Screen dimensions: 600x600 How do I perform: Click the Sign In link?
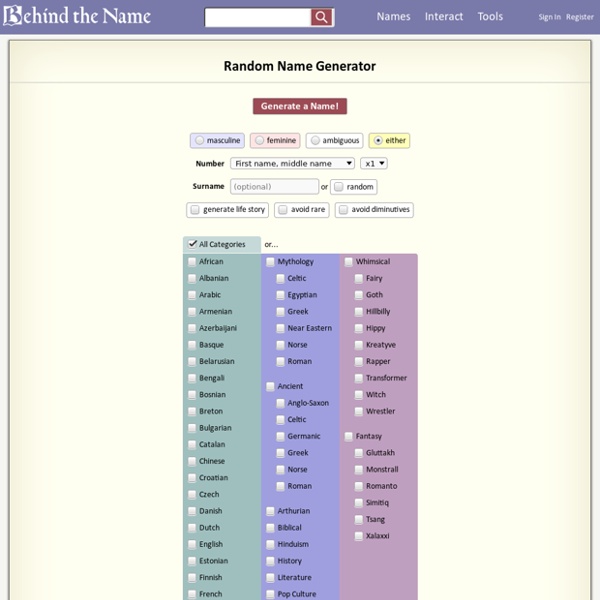click(x=549, y=17)
